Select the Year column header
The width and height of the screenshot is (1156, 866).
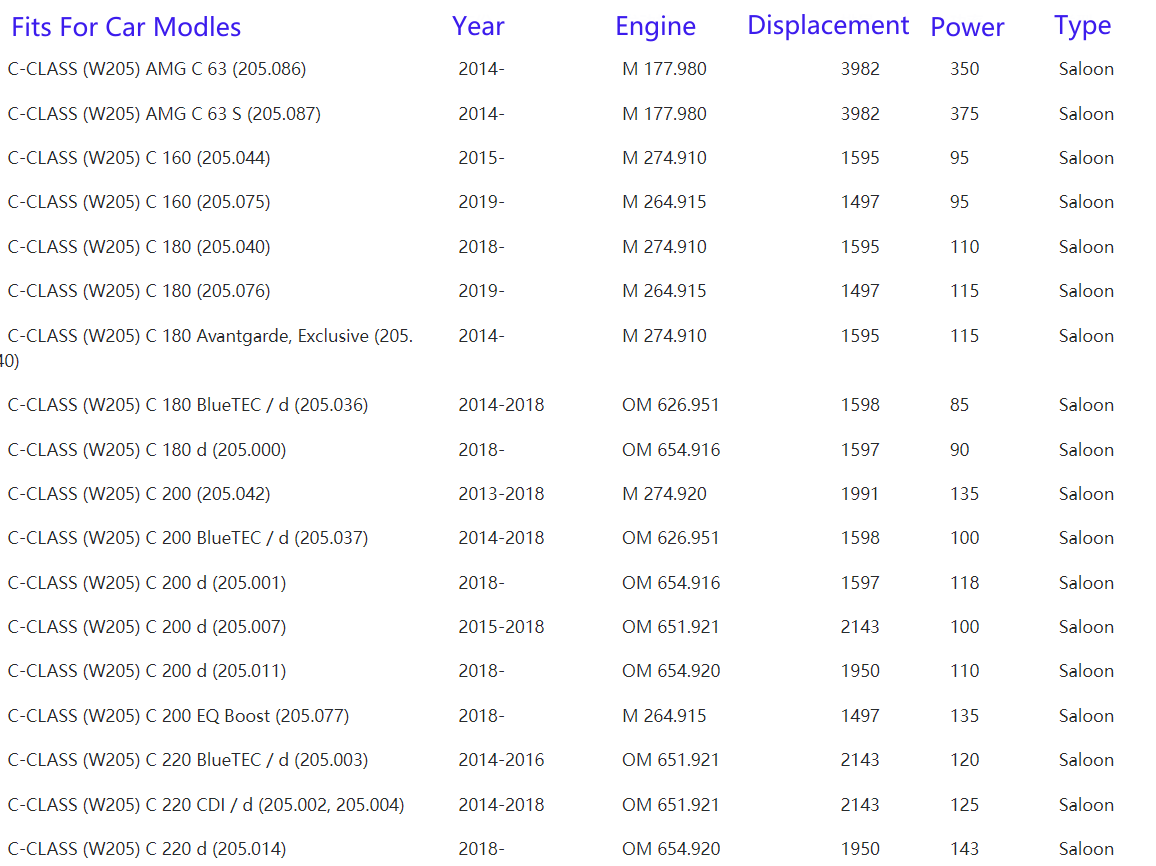tap(478, 27)
